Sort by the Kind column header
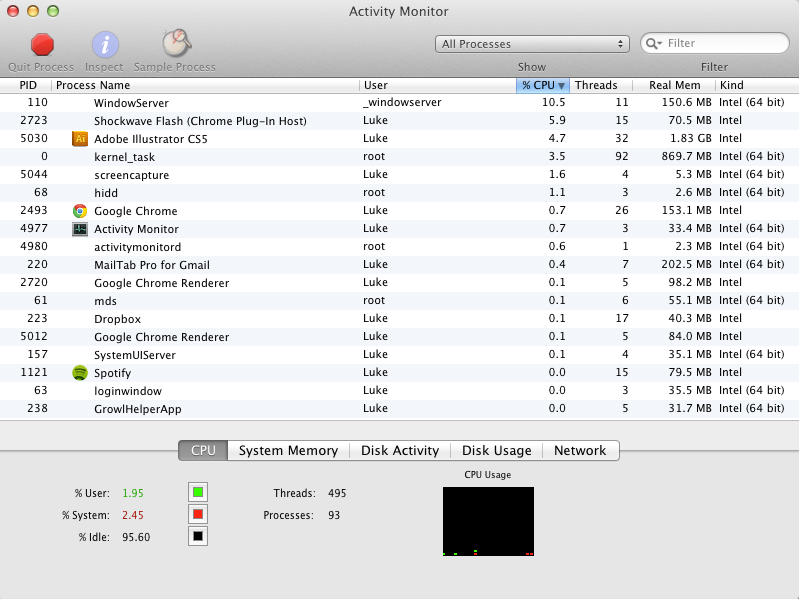 [757, 85]
